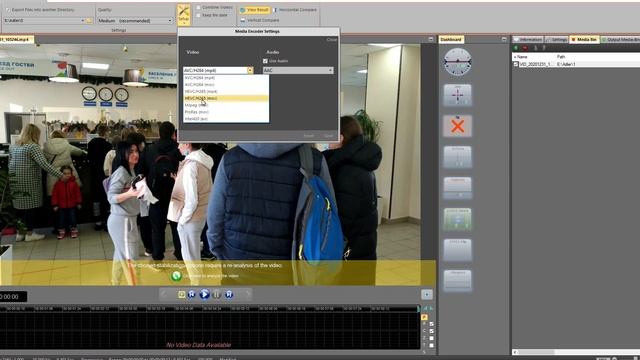640x360 pixels.
Task: Click the green analyze video icon
Action: coord(176,276)
